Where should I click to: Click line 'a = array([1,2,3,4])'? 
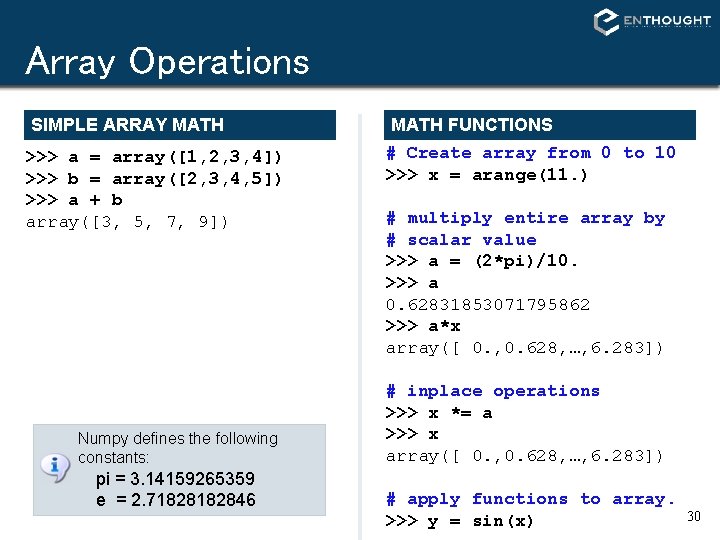[x=153, y=157]
